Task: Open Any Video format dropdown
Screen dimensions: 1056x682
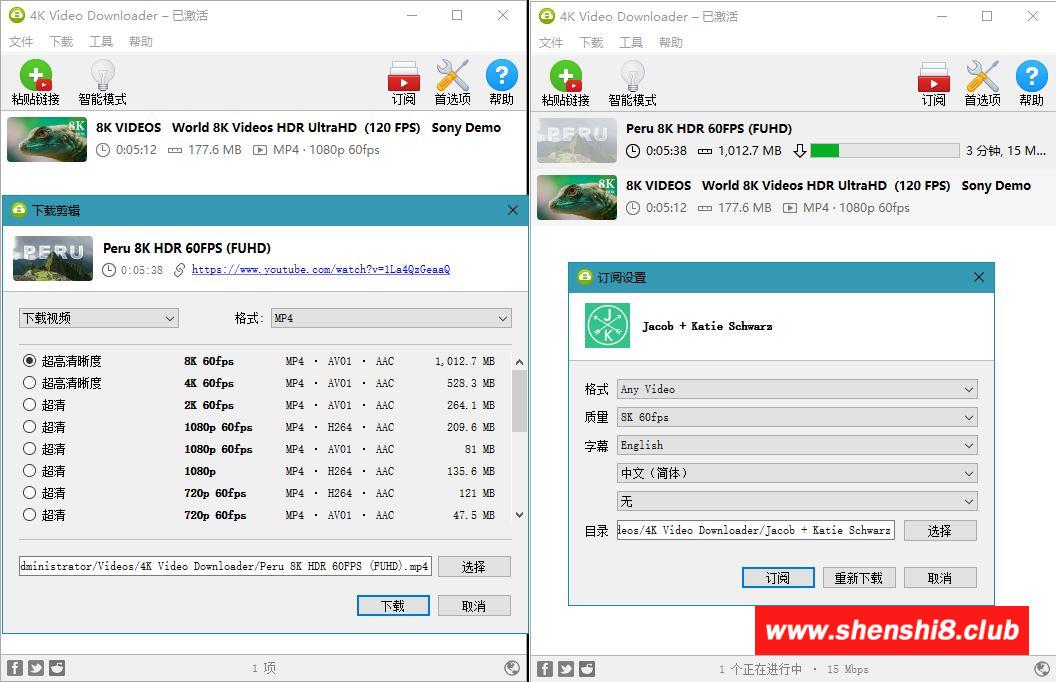Action: pos(797,389)
